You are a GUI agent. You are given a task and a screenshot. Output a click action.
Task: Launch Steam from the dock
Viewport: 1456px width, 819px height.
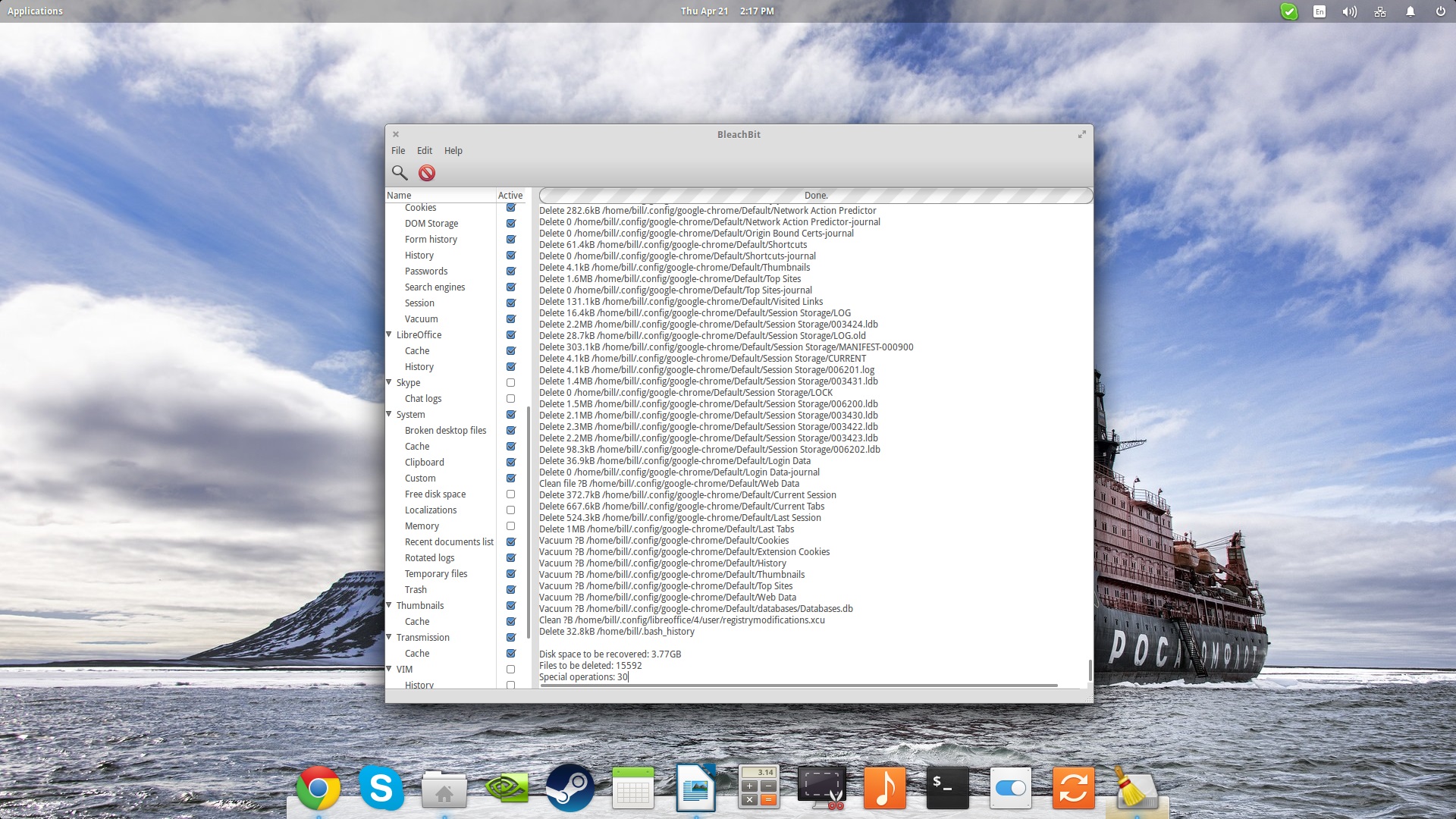[570, 788]
